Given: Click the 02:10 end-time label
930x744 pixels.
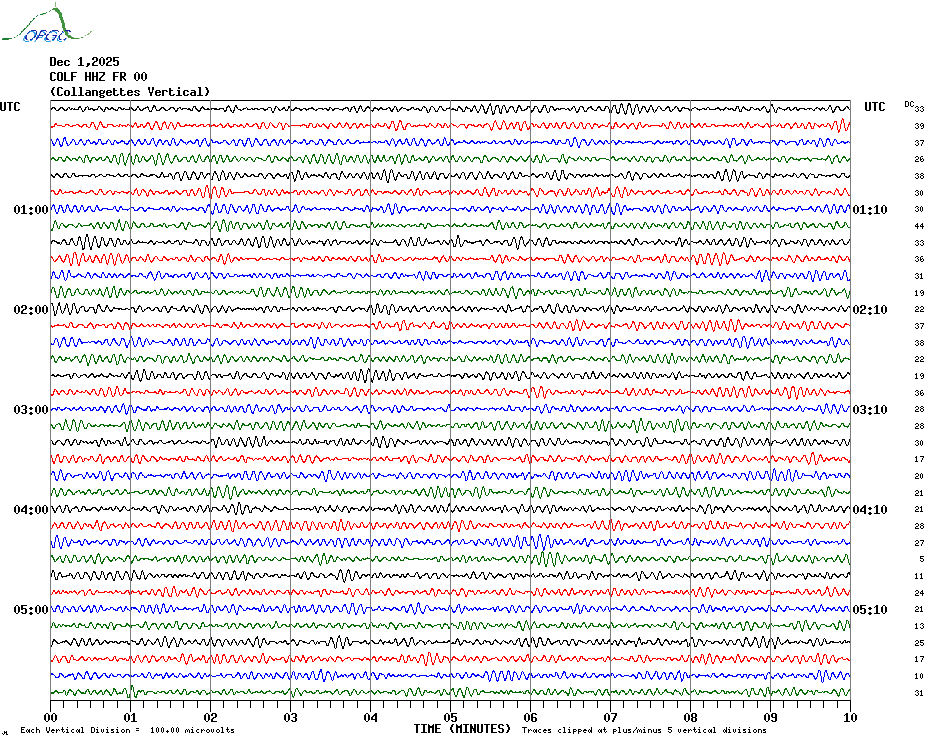Looking at the screenshot, I should coord(870,310).
